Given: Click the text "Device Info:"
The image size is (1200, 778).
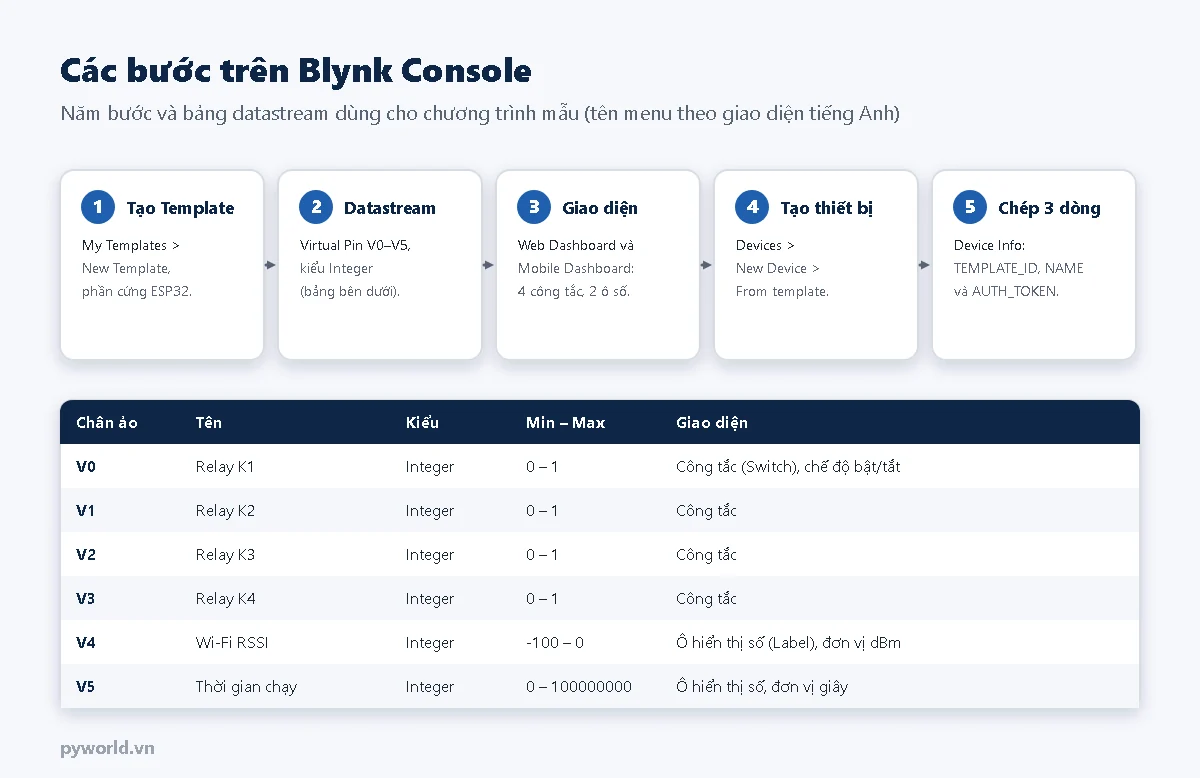Looking at the screenshot, I should 990,245.
